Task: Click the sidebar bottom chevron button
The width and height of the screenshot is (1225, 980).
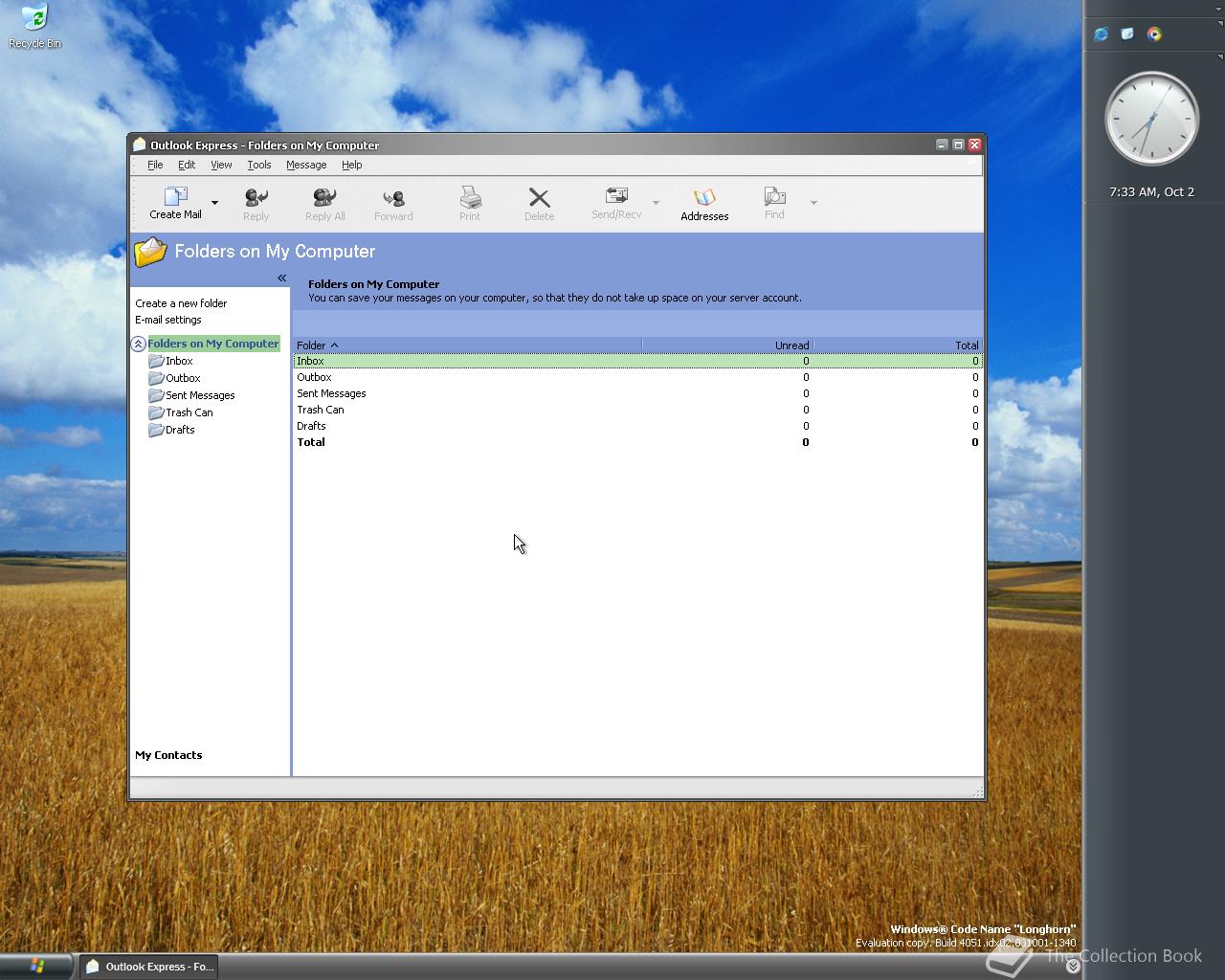Action: (1073, 967)
